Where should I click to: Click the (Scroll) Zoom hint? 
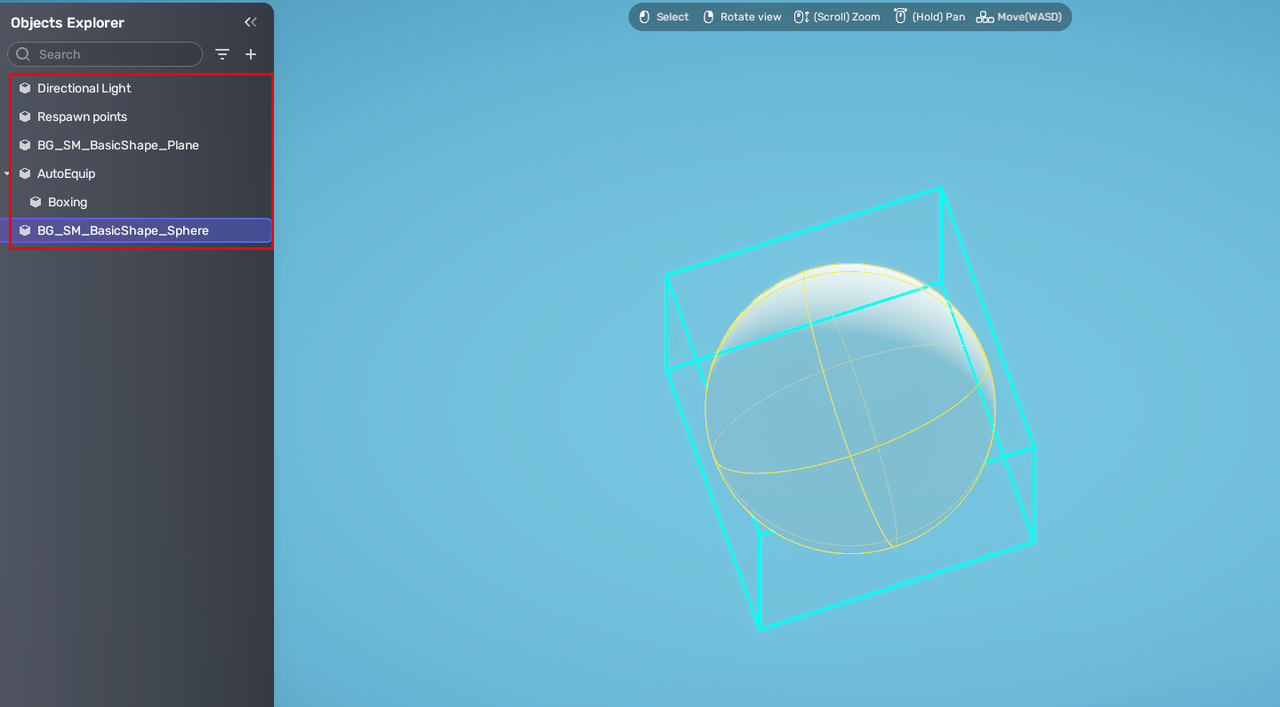pos(837,17)
